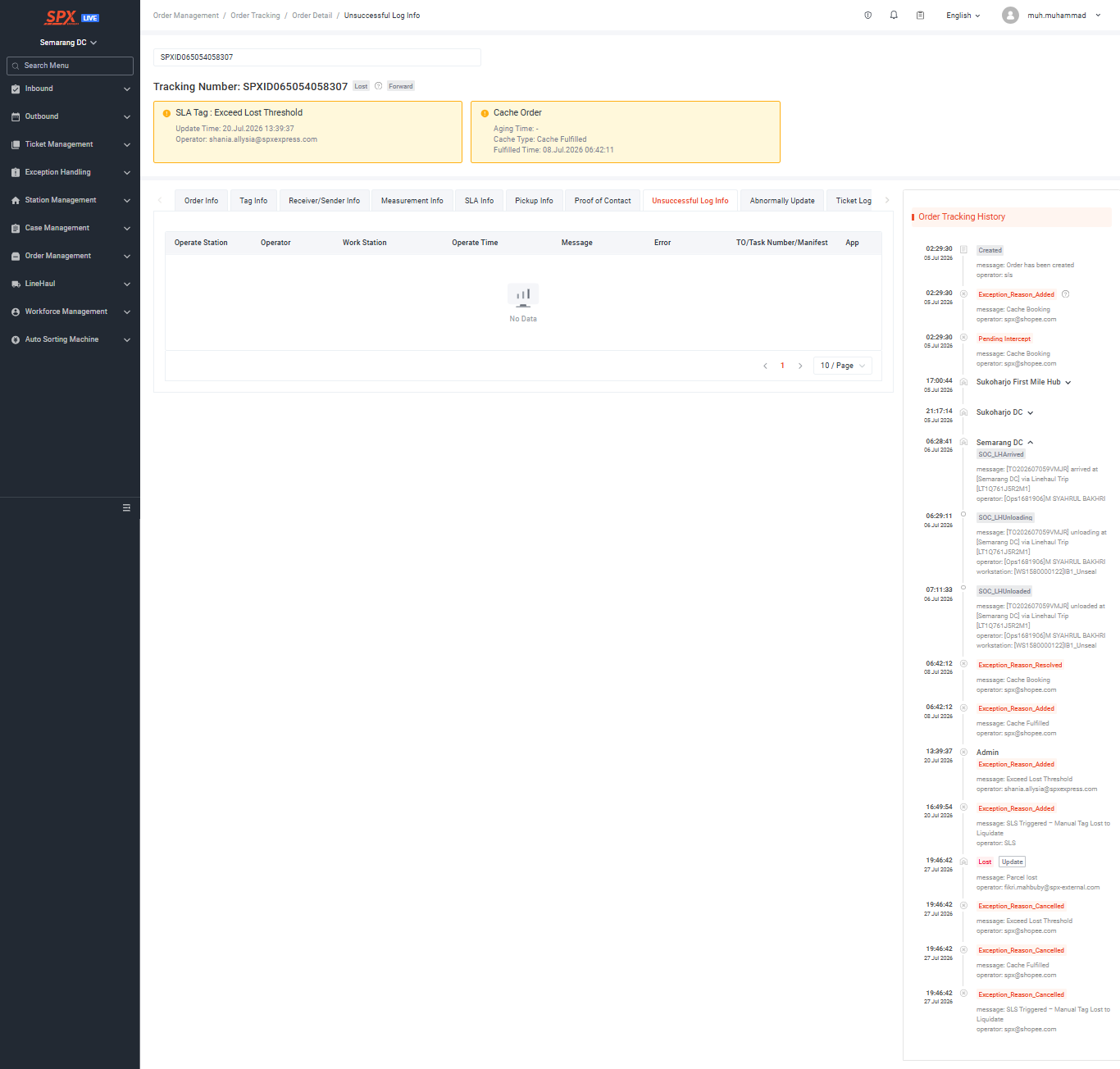Click the Pending Intercept status
1120x1069 pixels.
[x=1004, y=339]
